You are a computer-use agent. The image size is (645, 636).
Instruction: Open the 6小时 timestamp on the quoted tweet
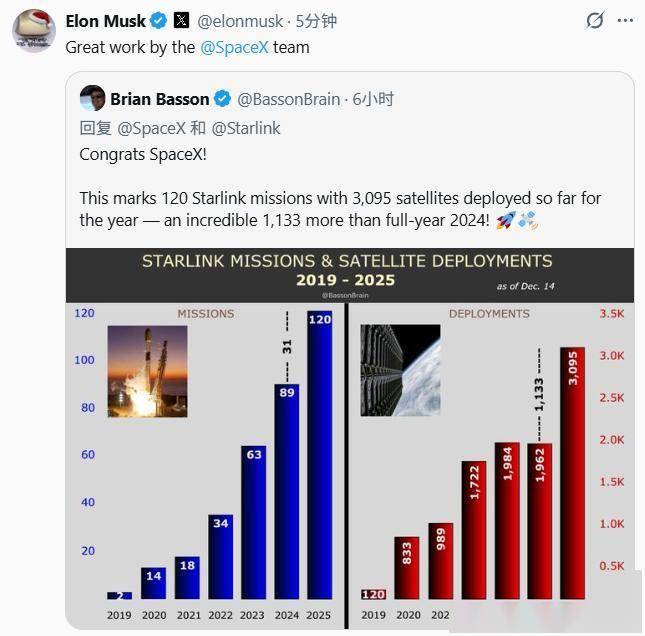(x=373, y=99)
